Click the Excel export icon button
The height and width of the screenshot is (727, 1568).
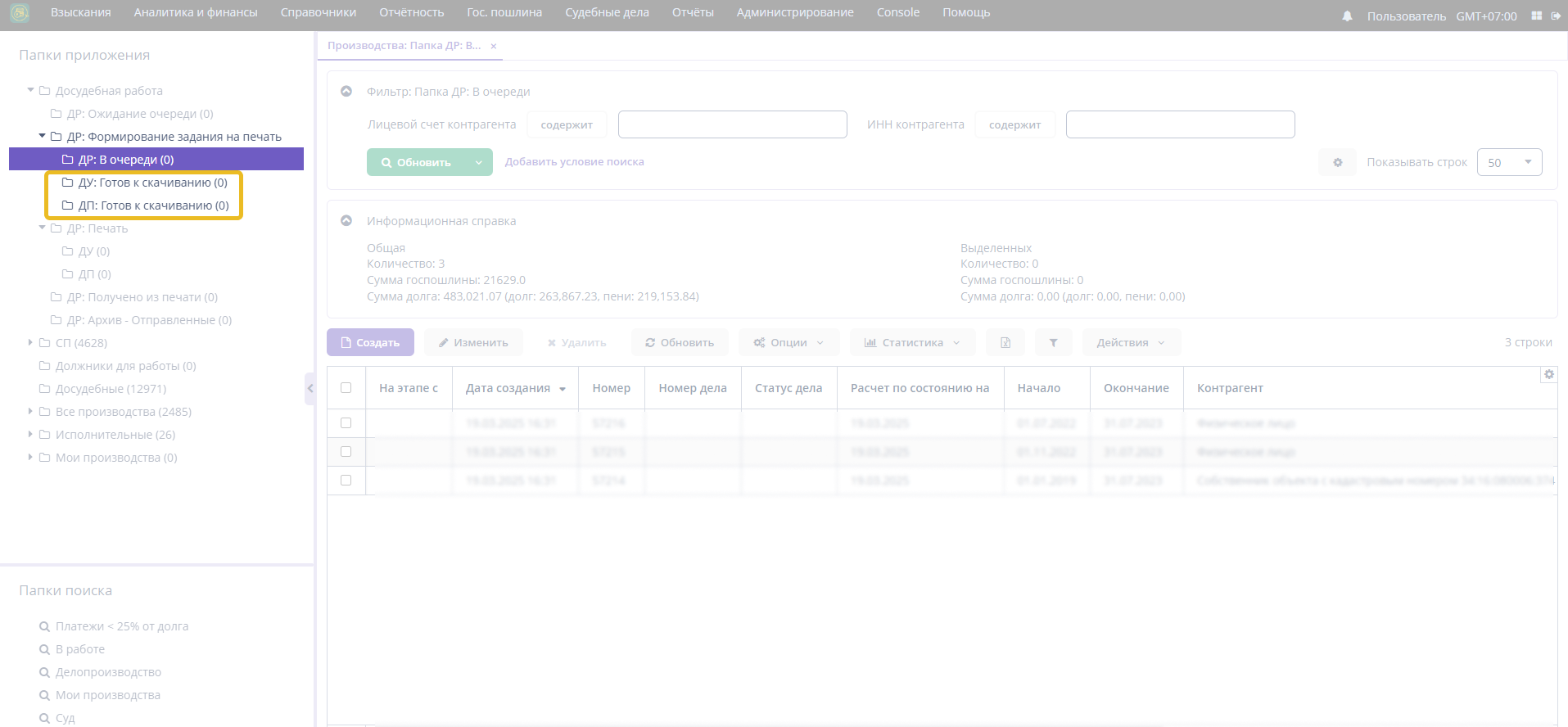[1005, 342]
